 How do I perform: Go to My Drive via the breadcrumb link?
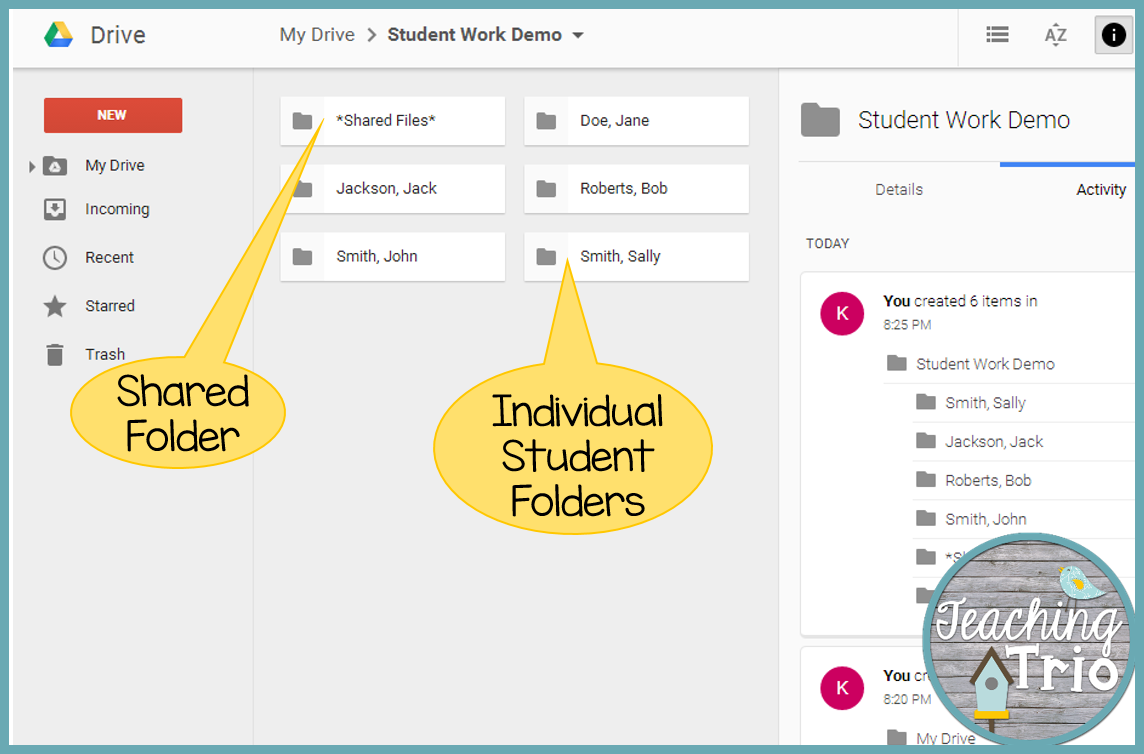point(317,34)
